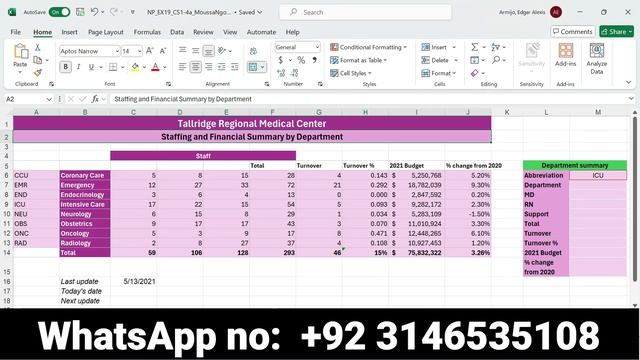640x360 pixels.
Task: Click the Decrease Font Size icon
Action: click(163, 51)
